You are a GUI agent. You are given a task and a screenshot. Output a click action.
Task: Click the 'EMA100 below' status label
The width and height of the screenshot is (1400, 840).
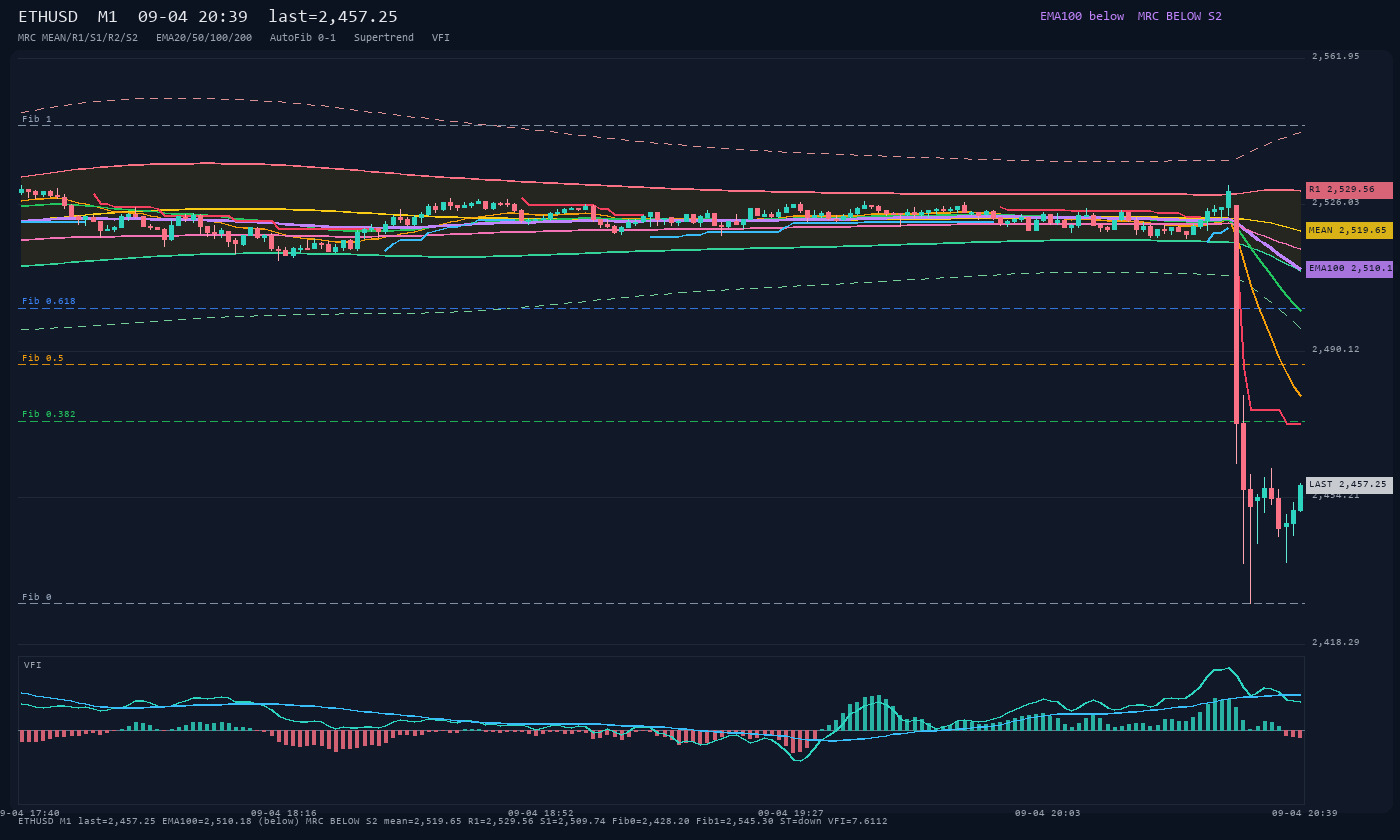[1082, 16]
